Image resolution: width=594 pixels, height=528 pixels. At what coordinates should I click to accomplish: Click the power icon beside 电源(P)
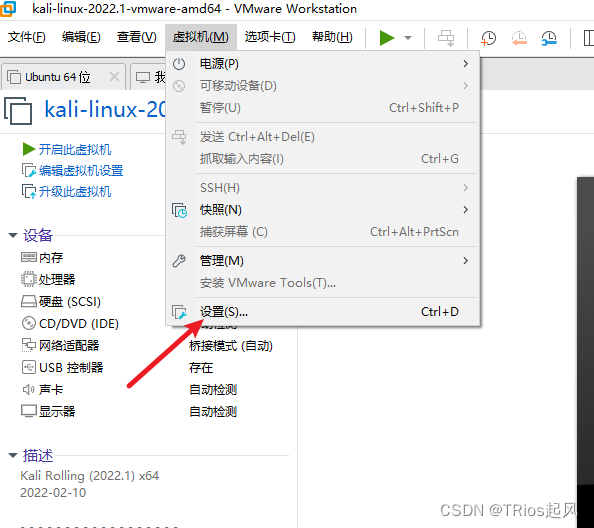[179, 64]
